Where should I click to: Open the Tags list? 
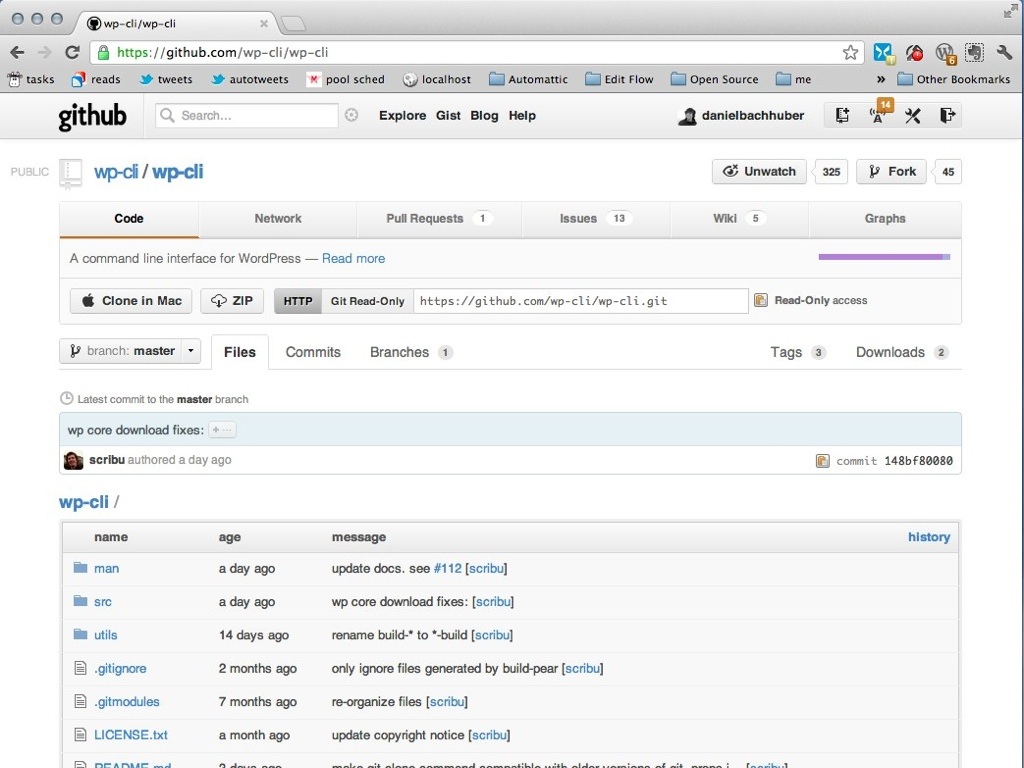[x=798, y=352]
